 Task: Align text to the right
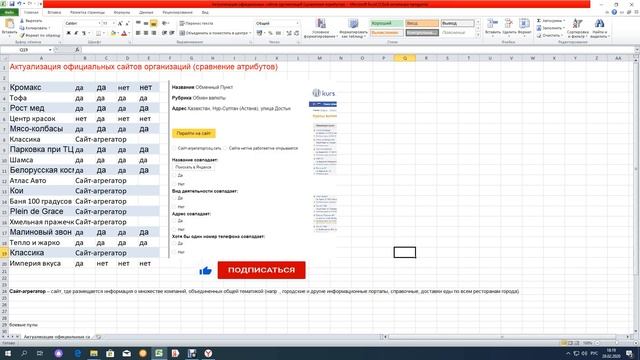point(153,33)
